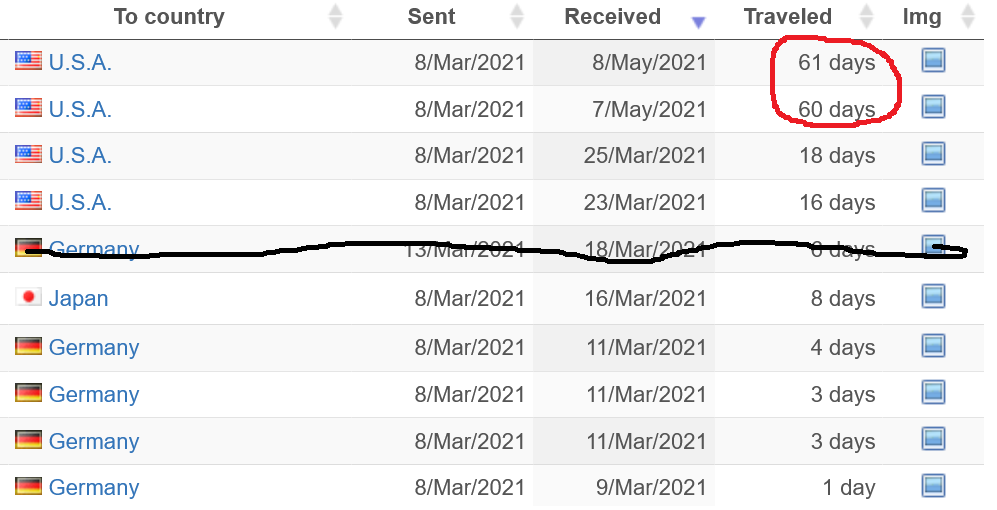Open U.S.A. link in 61 days row

(80, 62)
